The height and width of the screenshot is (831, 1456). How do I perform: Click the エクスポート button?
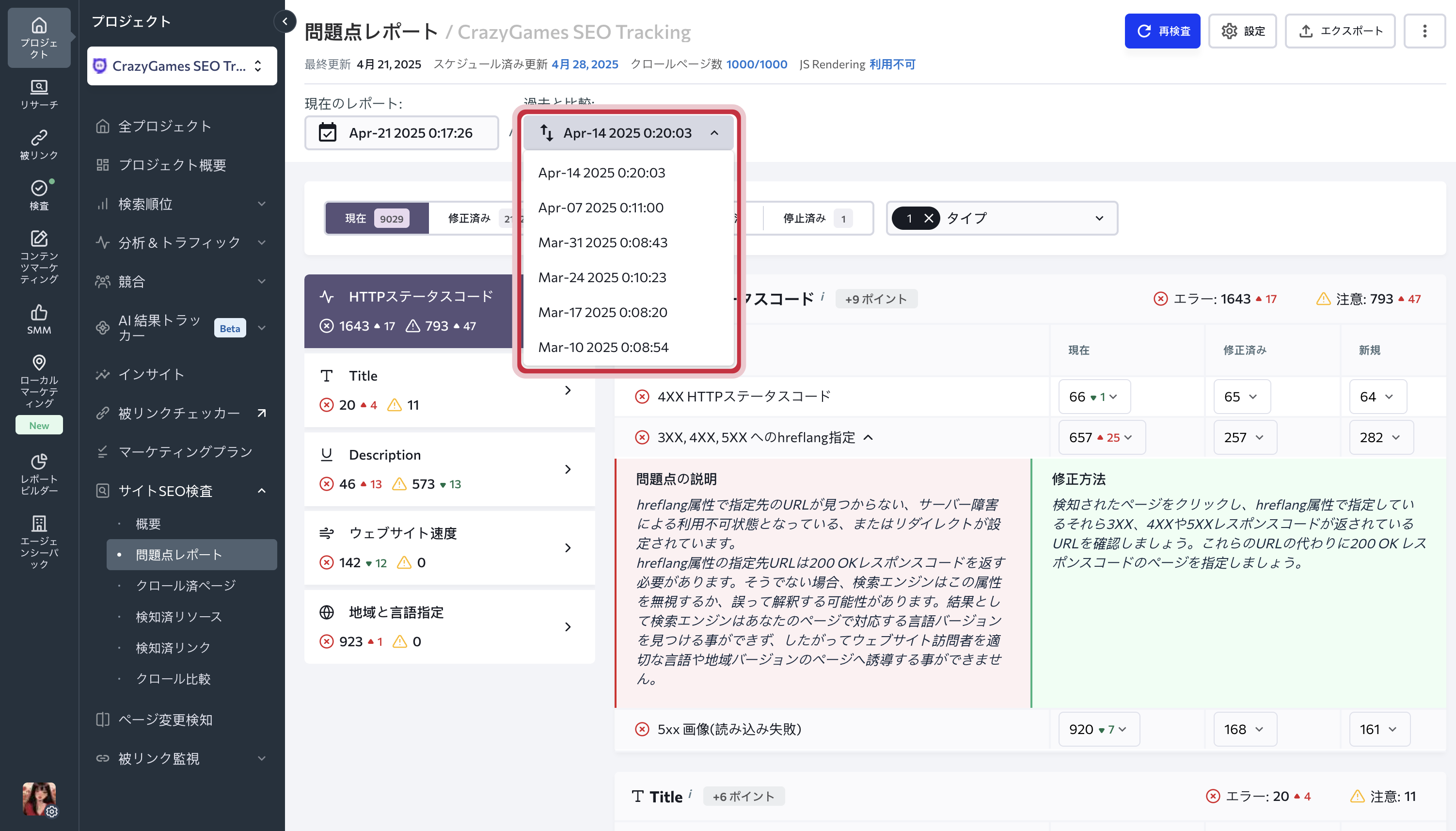[x=1340, y=31]
